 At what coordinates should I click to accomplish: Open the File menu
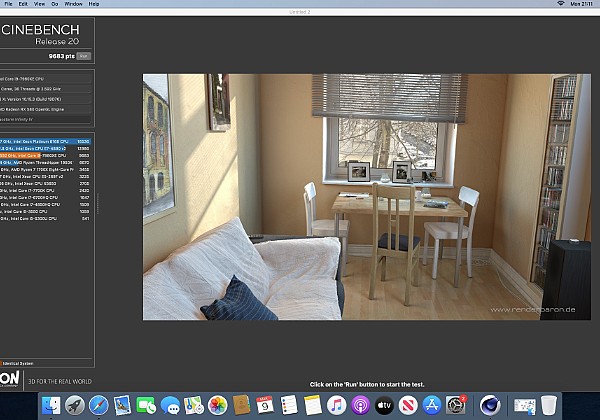coord(7,5)
